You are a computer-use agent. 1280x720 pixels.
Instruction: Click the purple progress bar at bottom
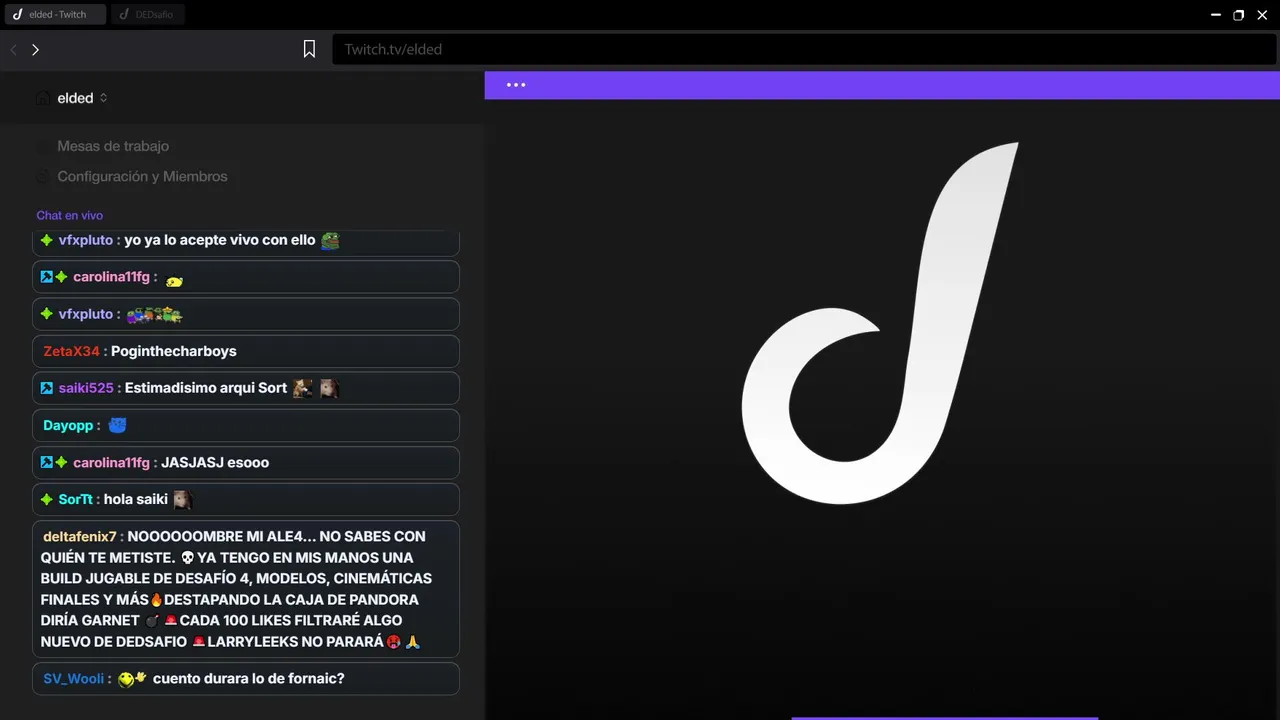[944, 718]
